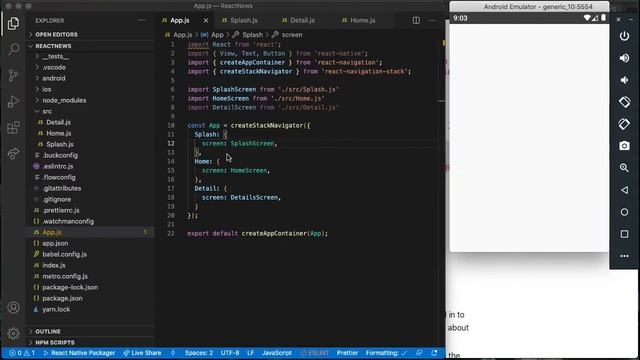Expand the .vscode folder
This screenshot has height=360, width=640.
coord(54,67)
